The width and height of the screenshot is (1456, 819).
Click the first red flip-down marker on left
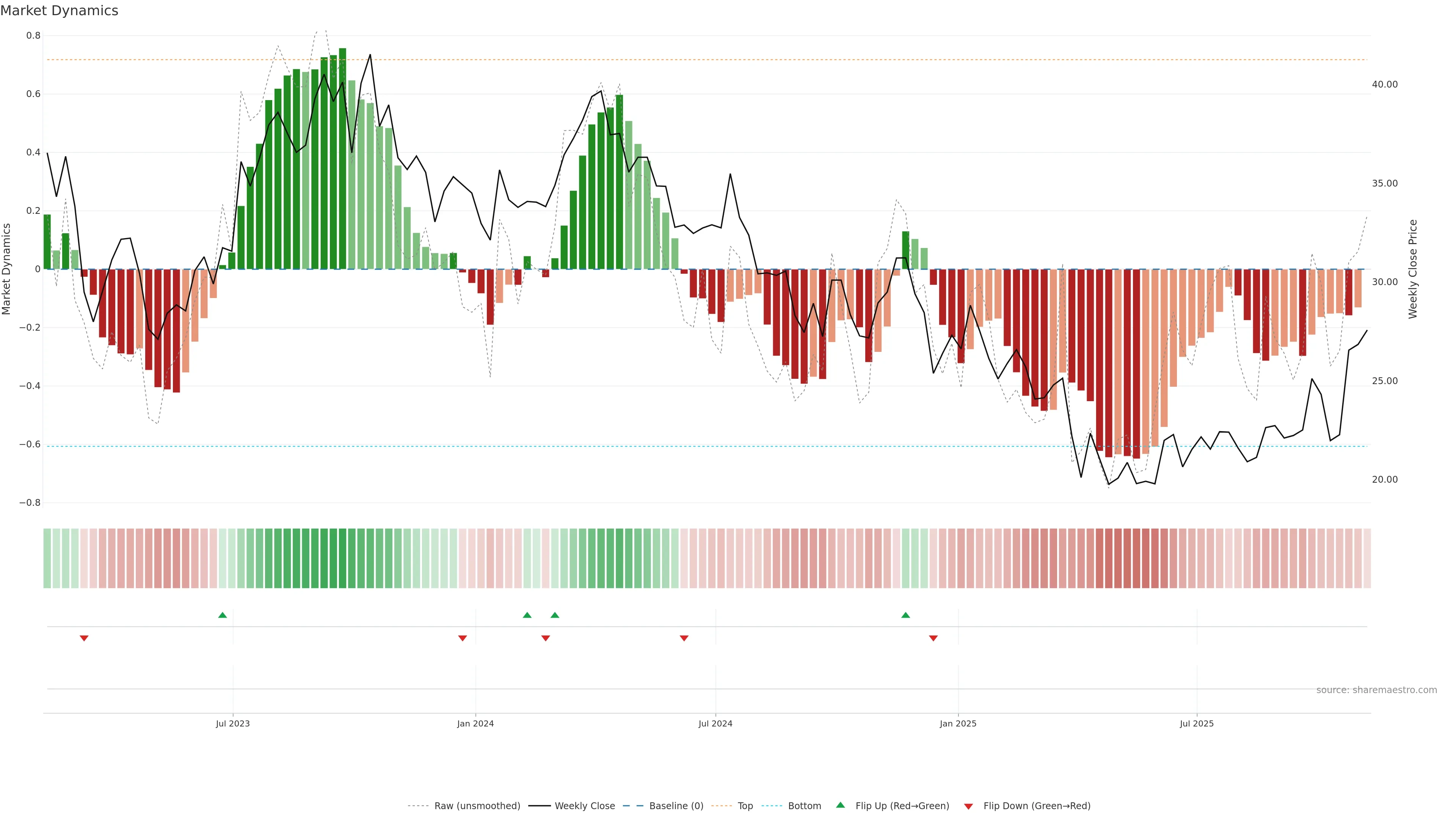(84, 638)
